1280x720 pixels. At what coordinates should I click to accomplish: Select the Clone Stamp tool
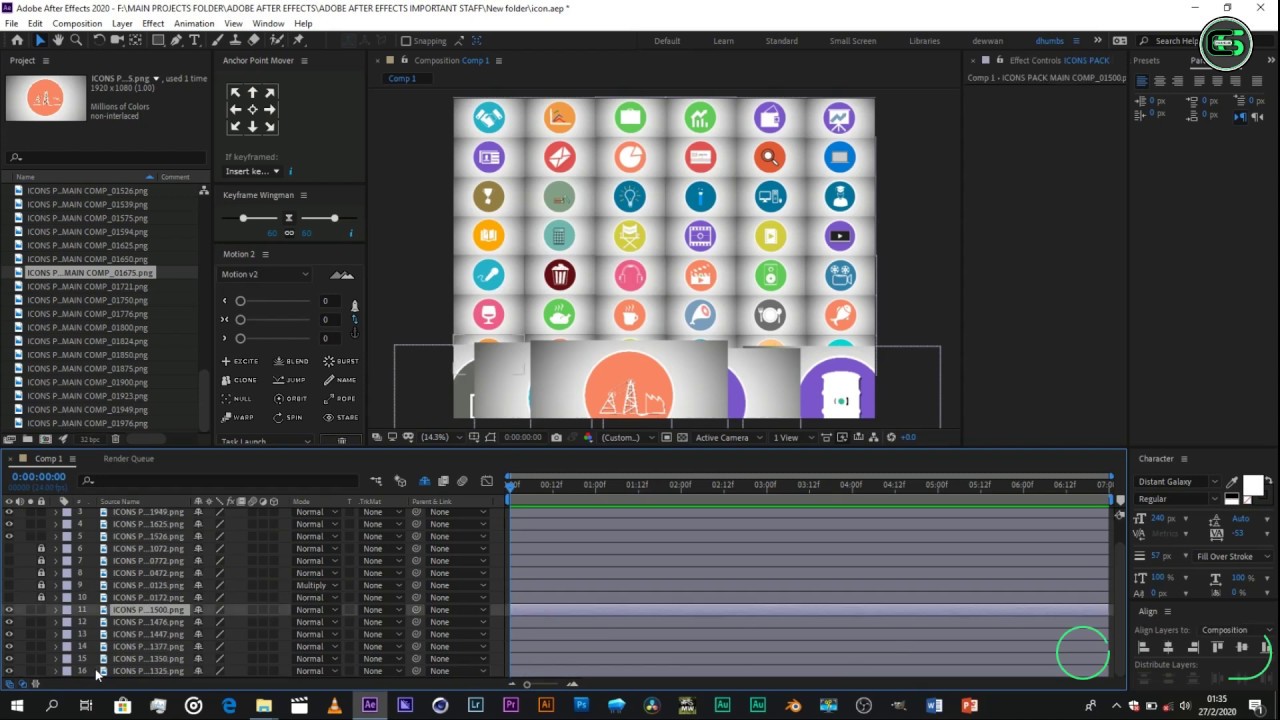point(236,40)
